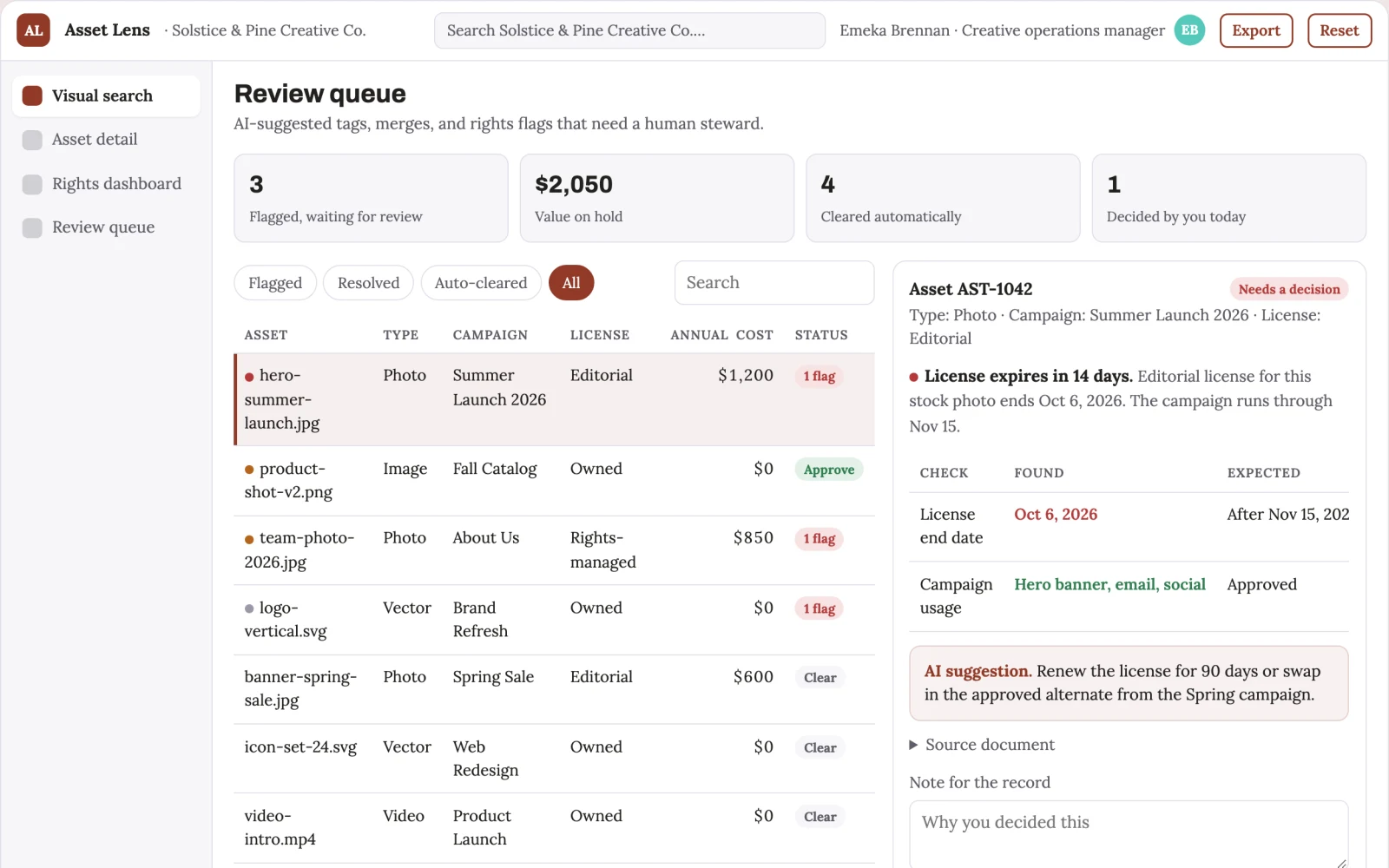Click the Flagged, waiting for review card
This screenshot has width=1389, height=868.
pos(371,198)
